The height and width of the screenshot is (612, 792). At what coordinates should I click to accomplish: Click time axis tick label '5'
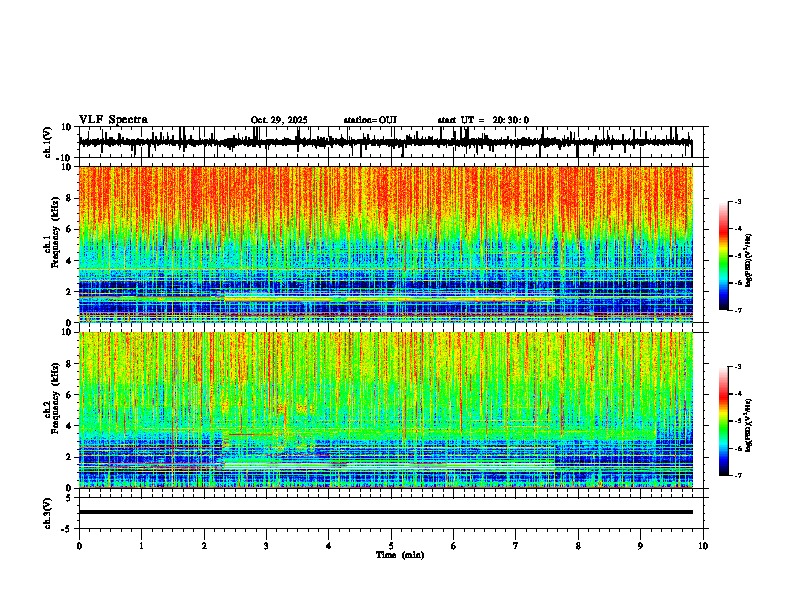point(391,546)
